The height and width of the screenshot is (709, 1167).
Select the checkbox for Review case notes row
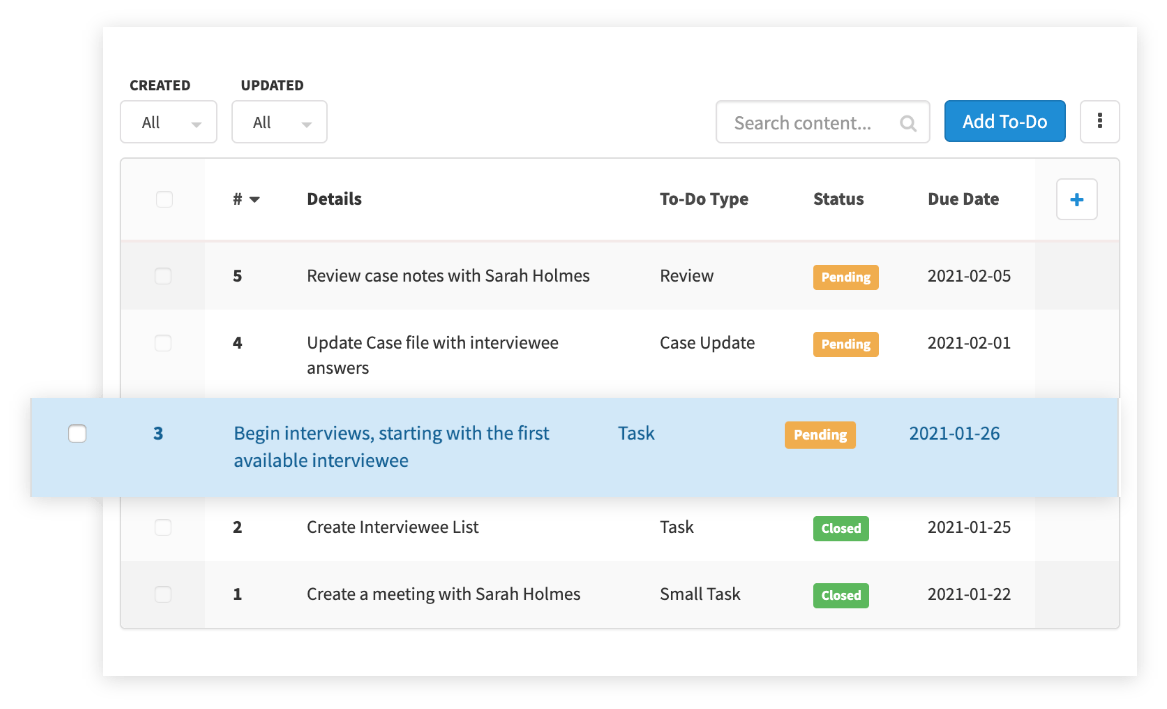164,276
